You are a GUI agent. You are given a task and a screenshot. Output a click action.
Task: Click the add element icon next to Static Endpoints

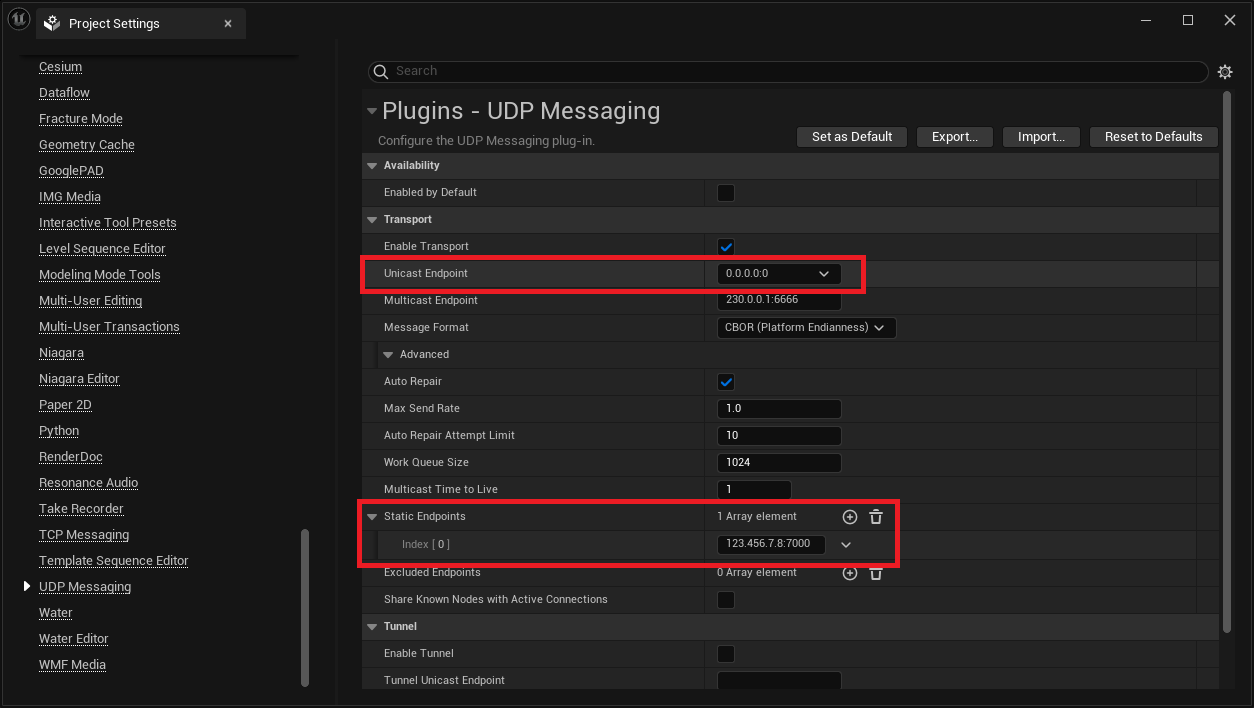pos(849,516)
